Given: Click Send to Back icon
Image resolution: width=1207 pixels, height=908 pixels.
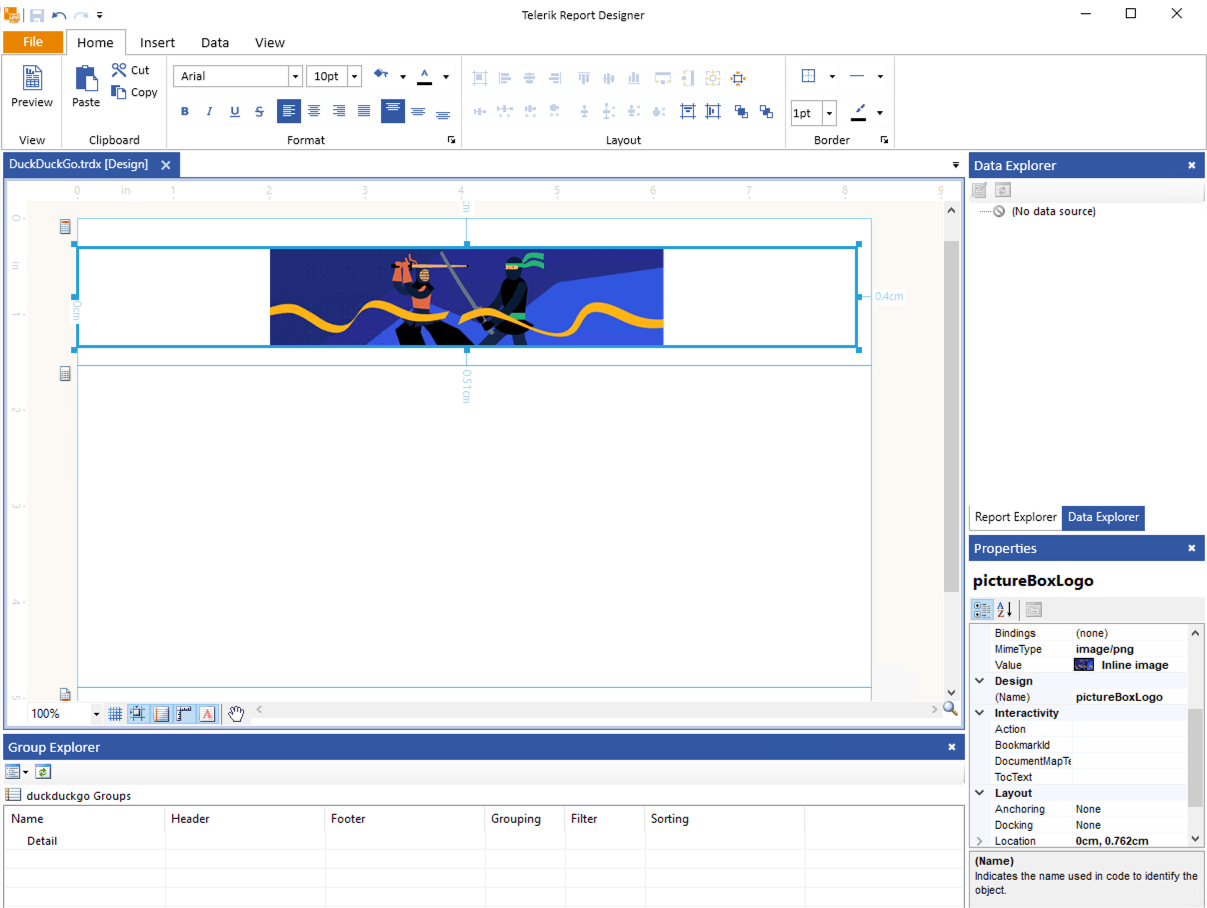Looking at the screenshot, I should [x=766, y=112].
